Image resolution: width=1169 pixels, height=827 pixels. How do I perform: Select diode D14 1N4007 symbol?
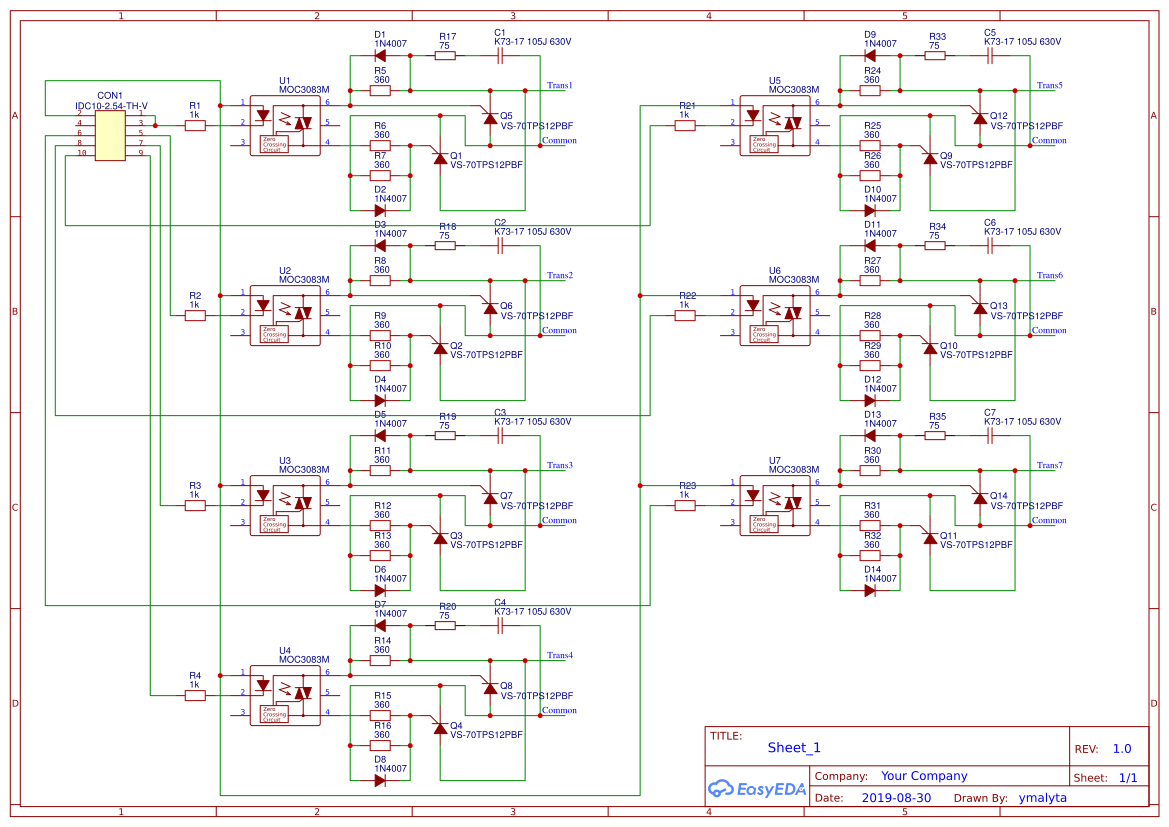point(870,590)
